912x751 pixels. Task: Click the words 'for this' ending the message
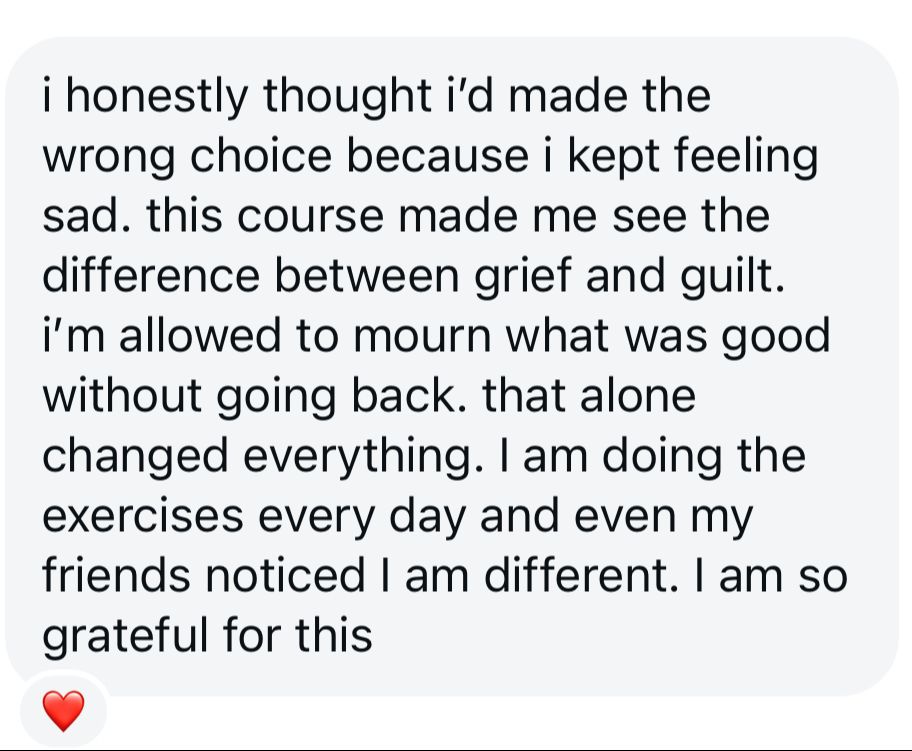(x=297, y=634)
